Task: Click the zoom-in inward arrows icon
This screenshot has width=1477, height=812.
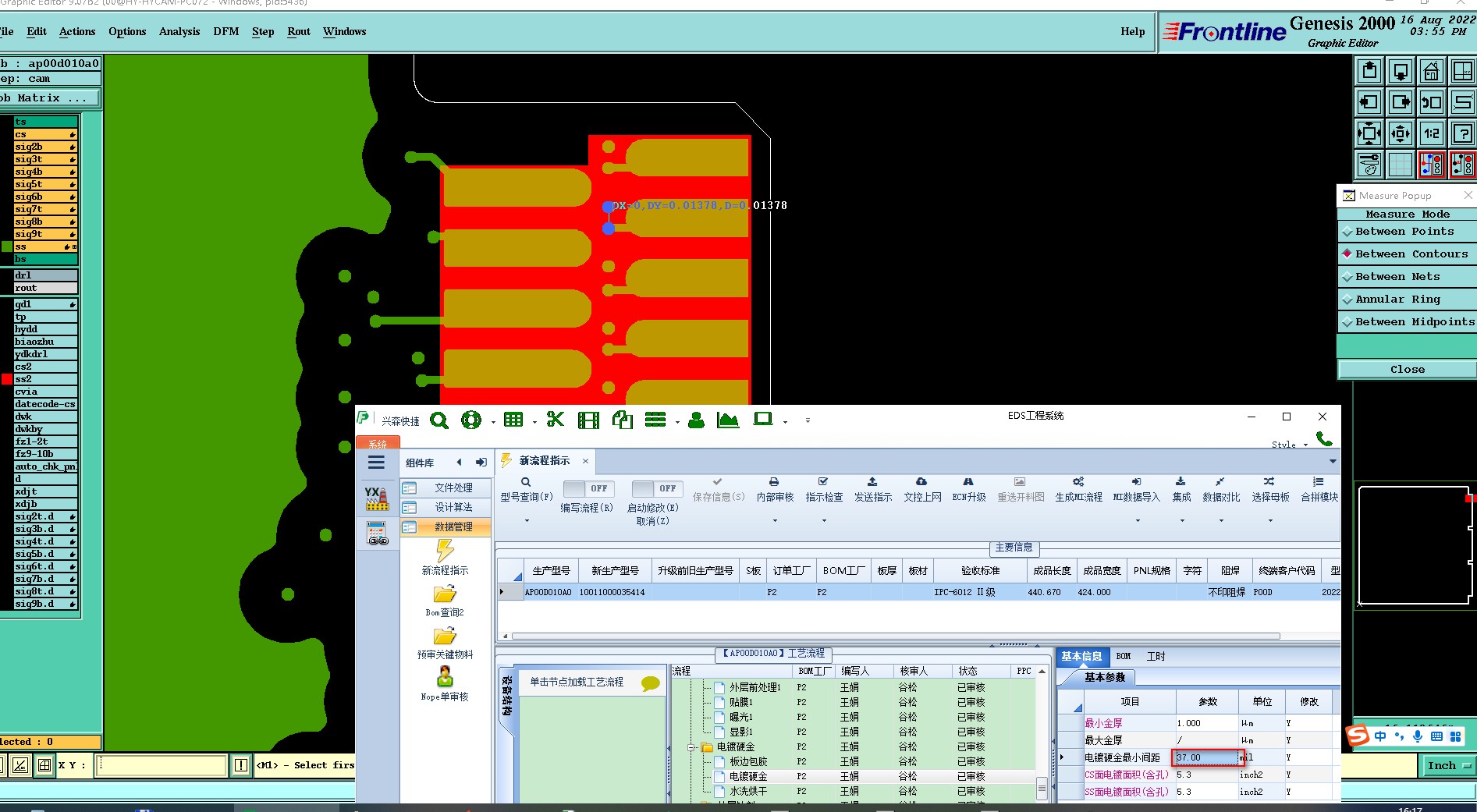Action: point(1369,133)
